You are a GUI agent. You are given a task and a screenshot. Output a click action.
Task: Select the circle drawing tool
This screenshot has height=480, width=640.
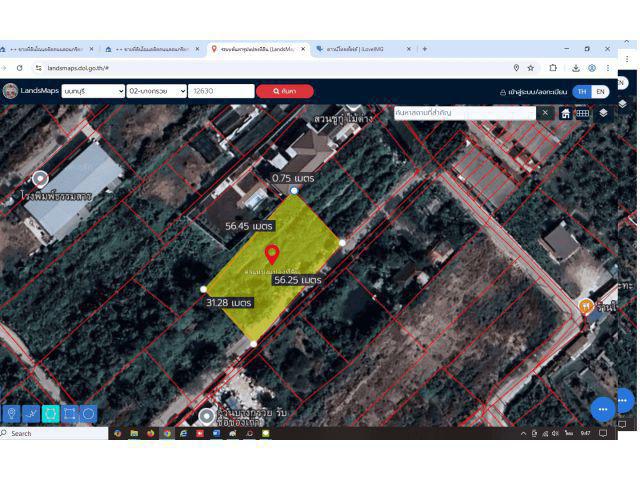(89, 413)
